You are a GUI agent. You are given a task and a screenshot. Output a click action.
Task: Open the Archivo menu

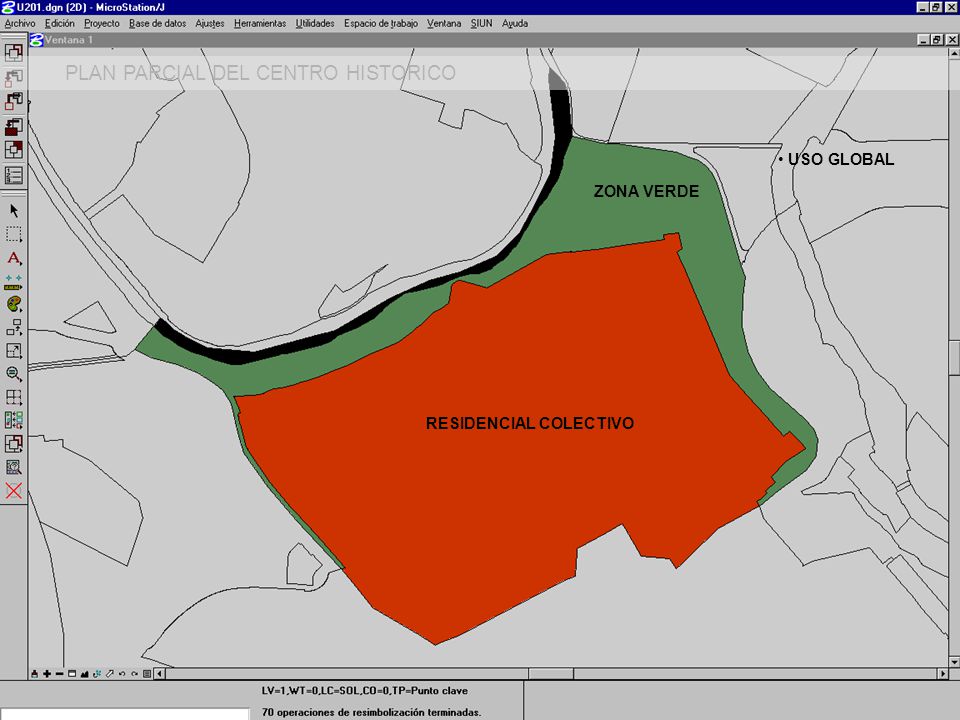20,23
